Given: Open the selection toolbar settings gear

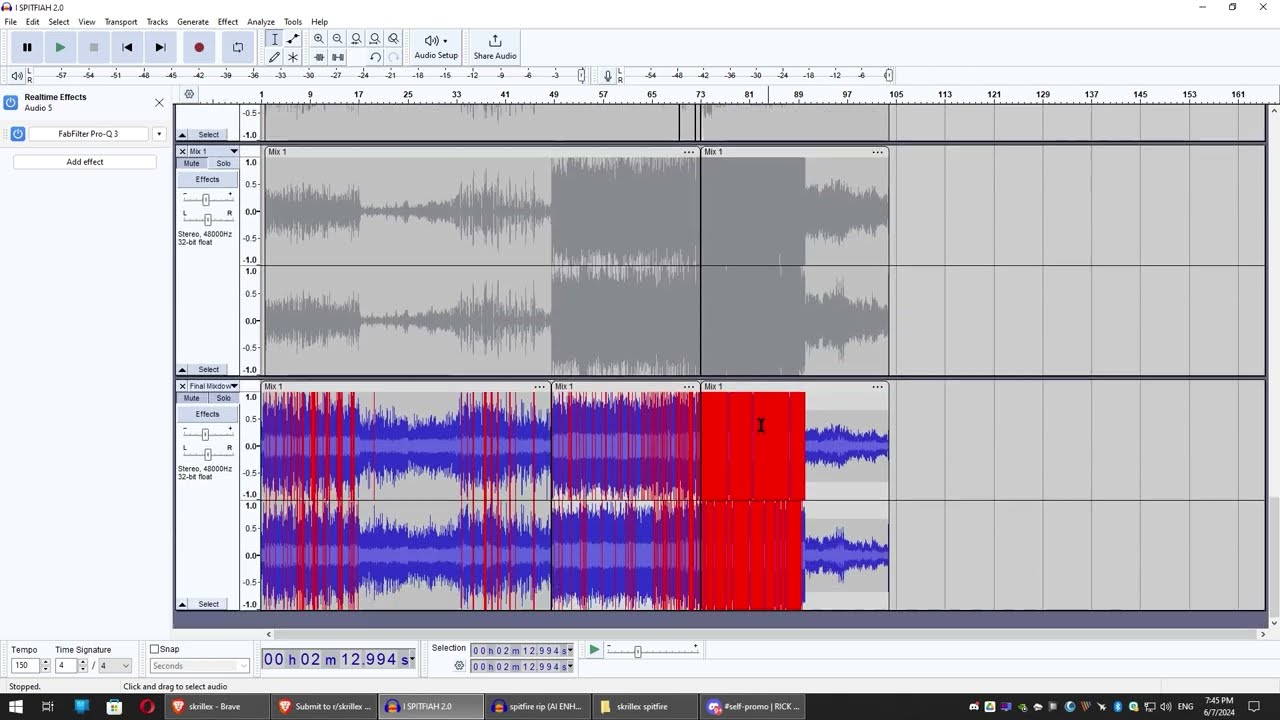Looking at the screenshot, I should click(459, 666).
